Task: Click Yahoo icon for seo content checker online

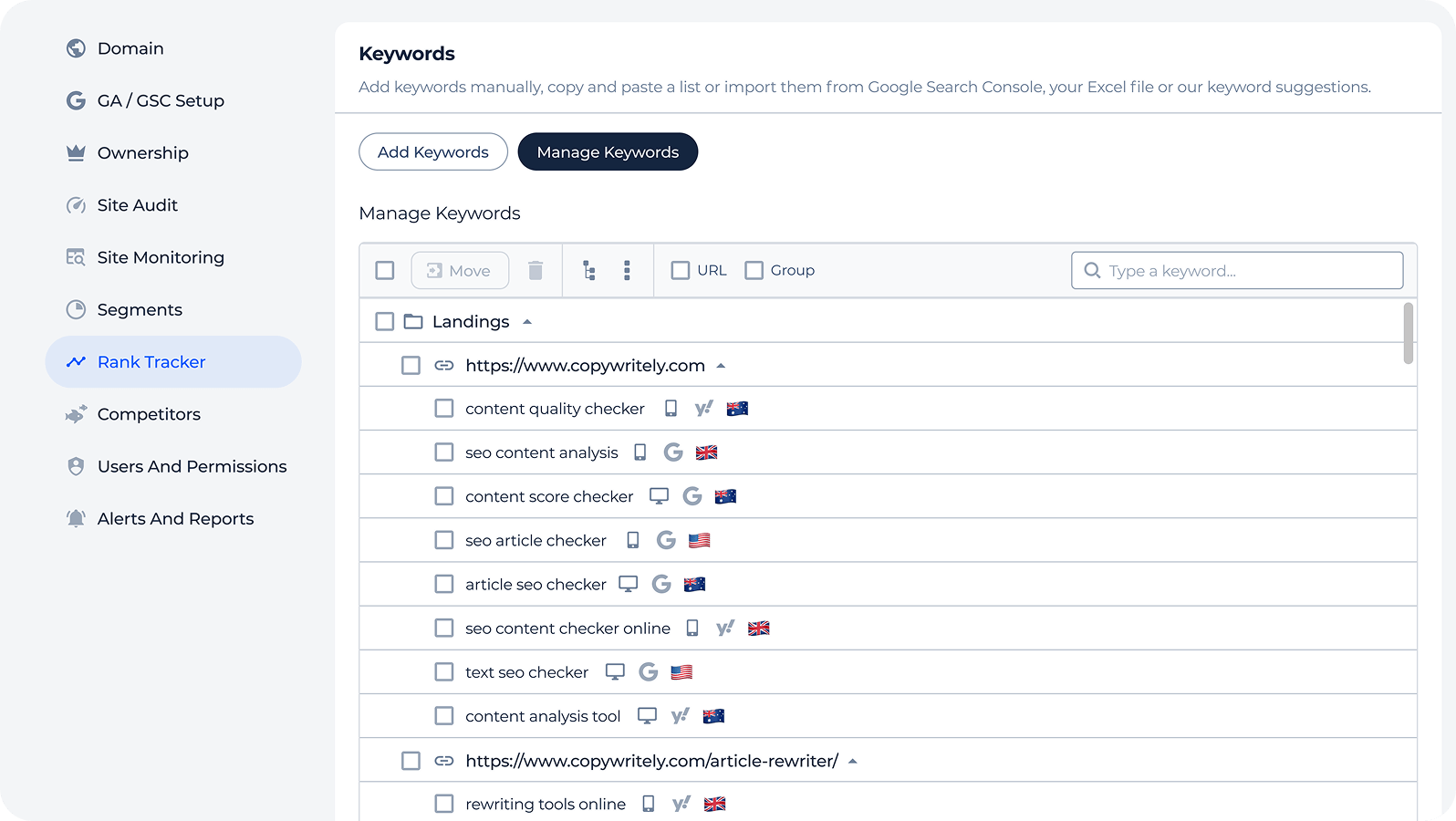Action: coord(725,629)
